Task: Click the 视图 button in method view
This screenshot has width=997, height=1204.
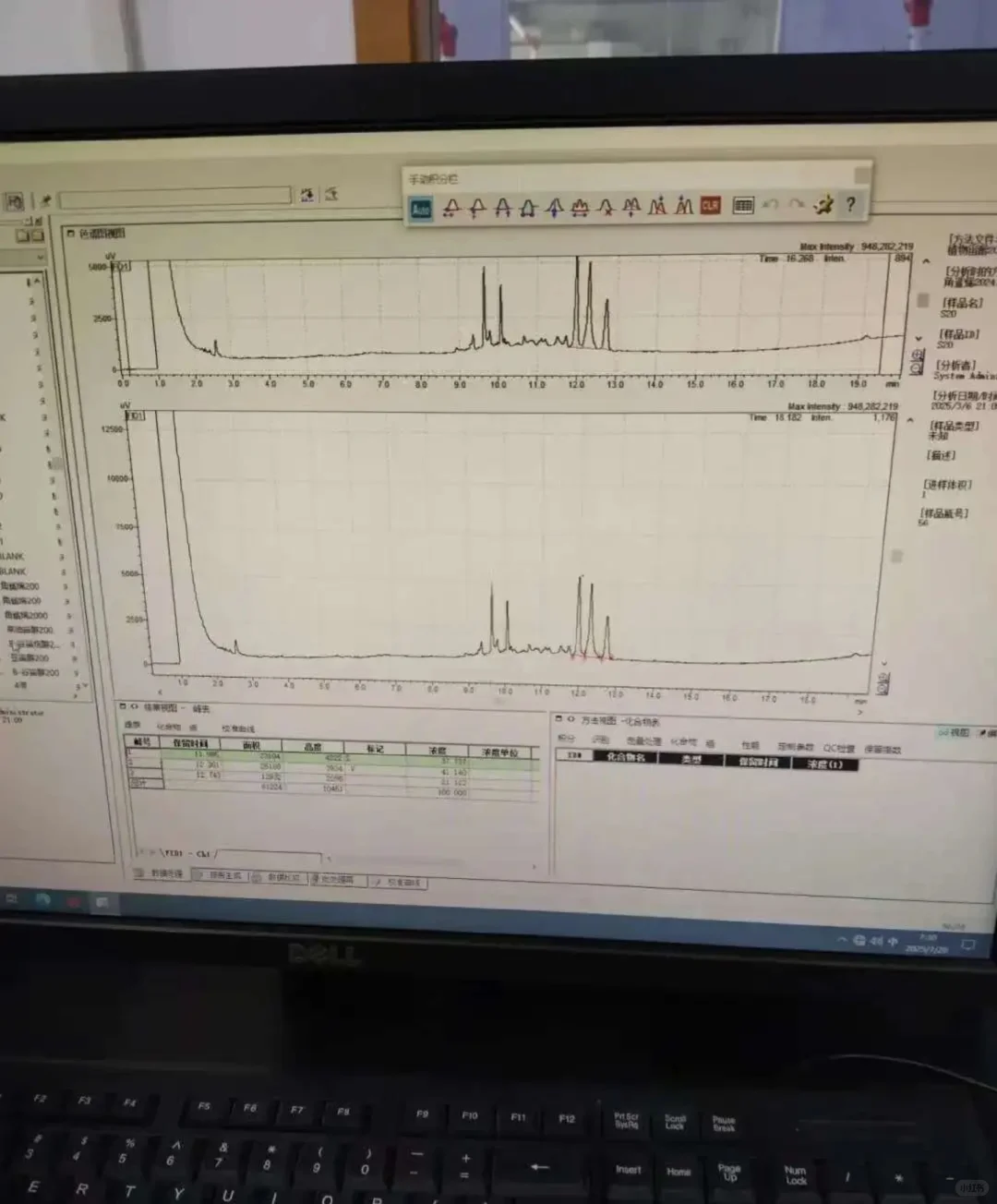Action: (954, 732)
